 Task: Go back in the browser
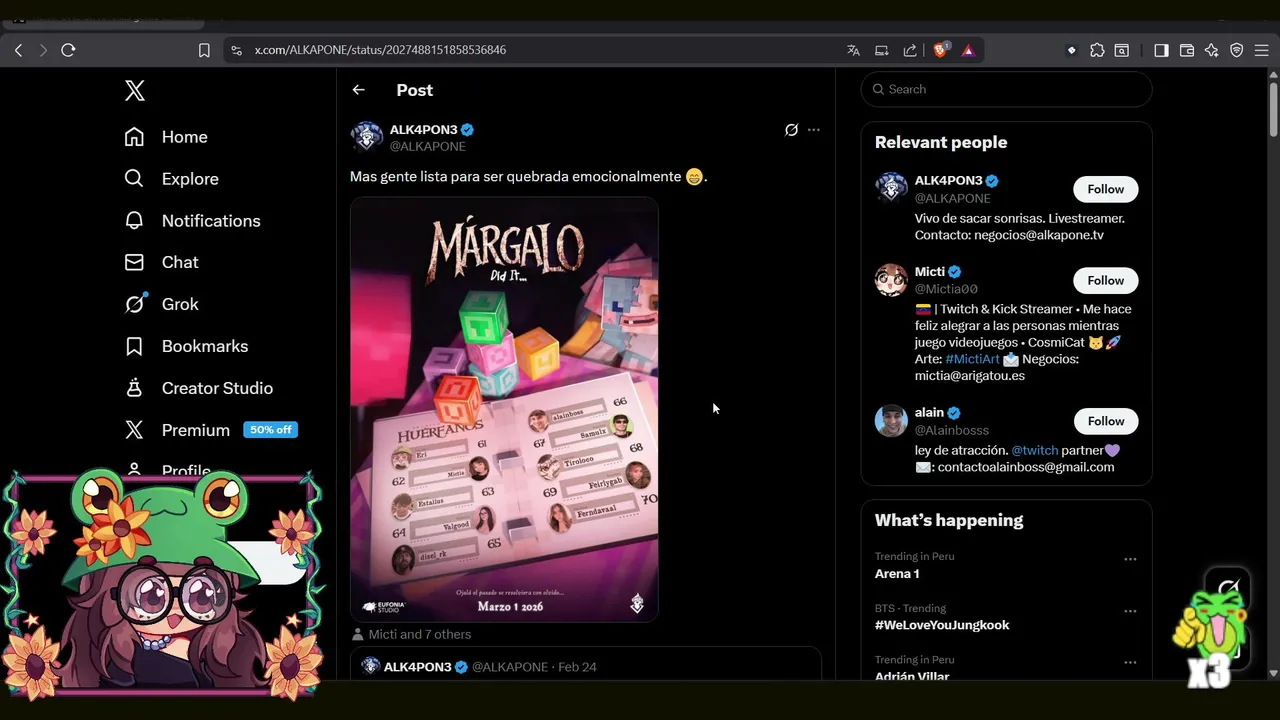tap(18, 50)
